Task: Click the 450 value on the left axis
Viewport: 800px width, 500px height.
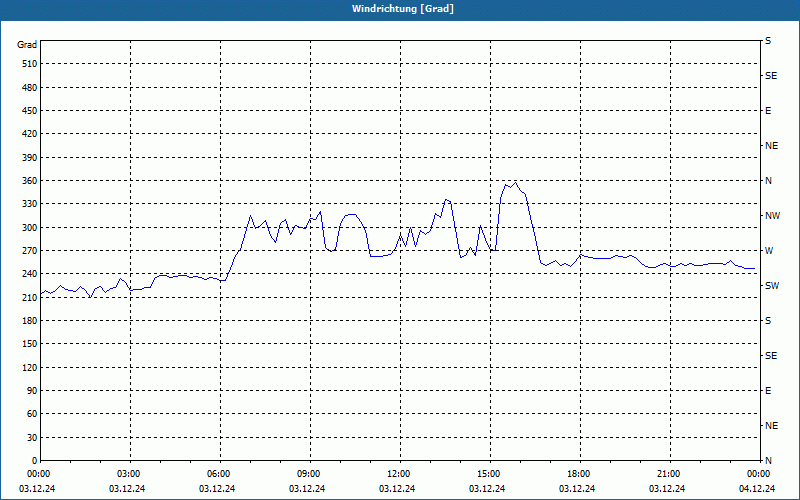Action: pyautogui.click(x=30, y=111)
